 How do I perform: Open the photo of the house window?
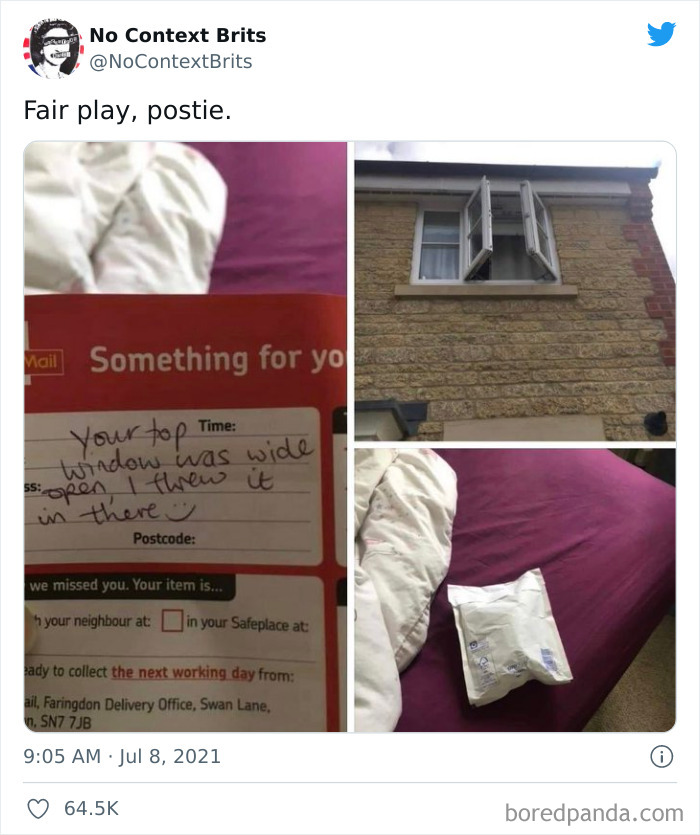[x=515, y=291]
